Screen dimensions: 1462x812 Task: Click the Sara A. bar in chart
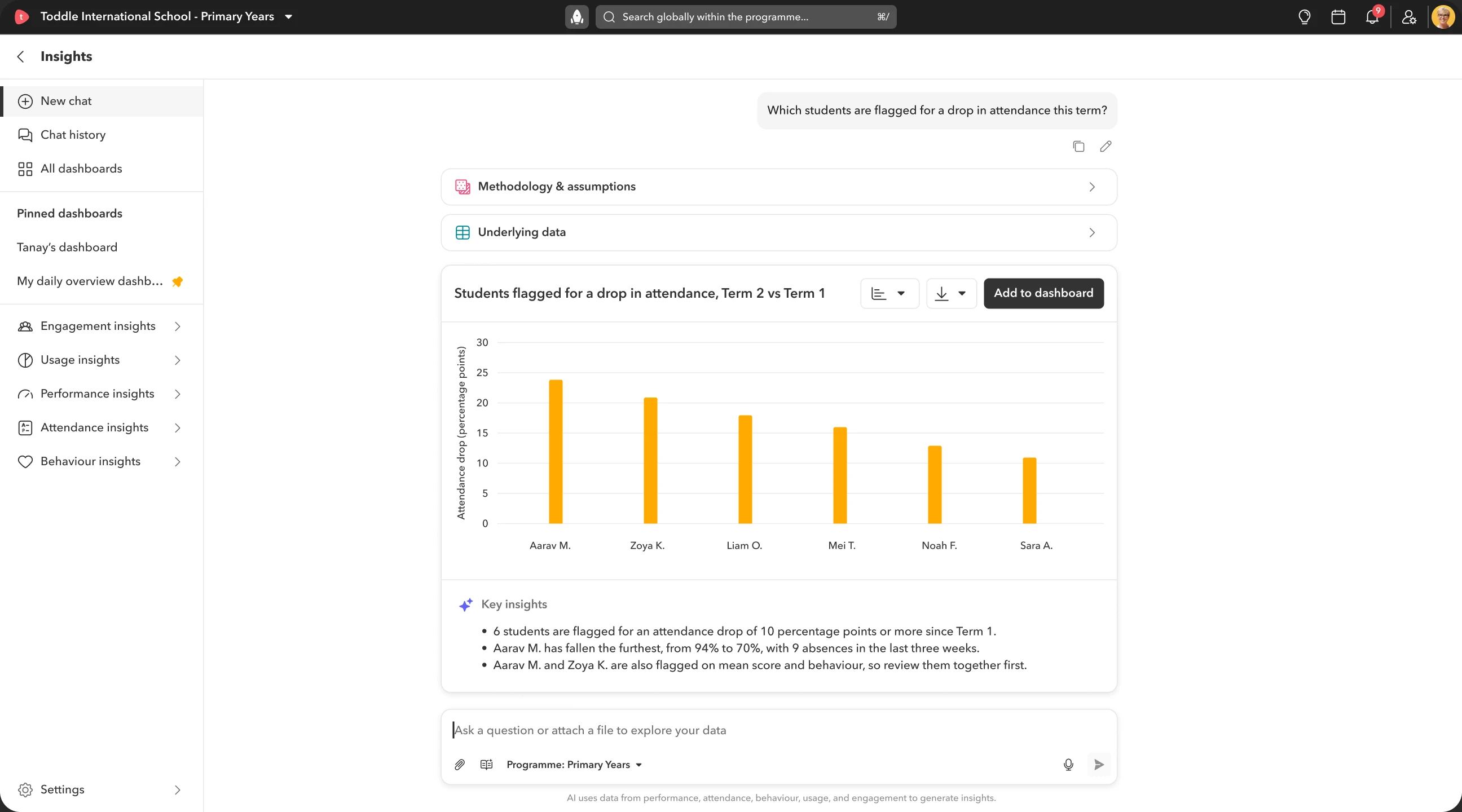click(x=1029, y=490)
